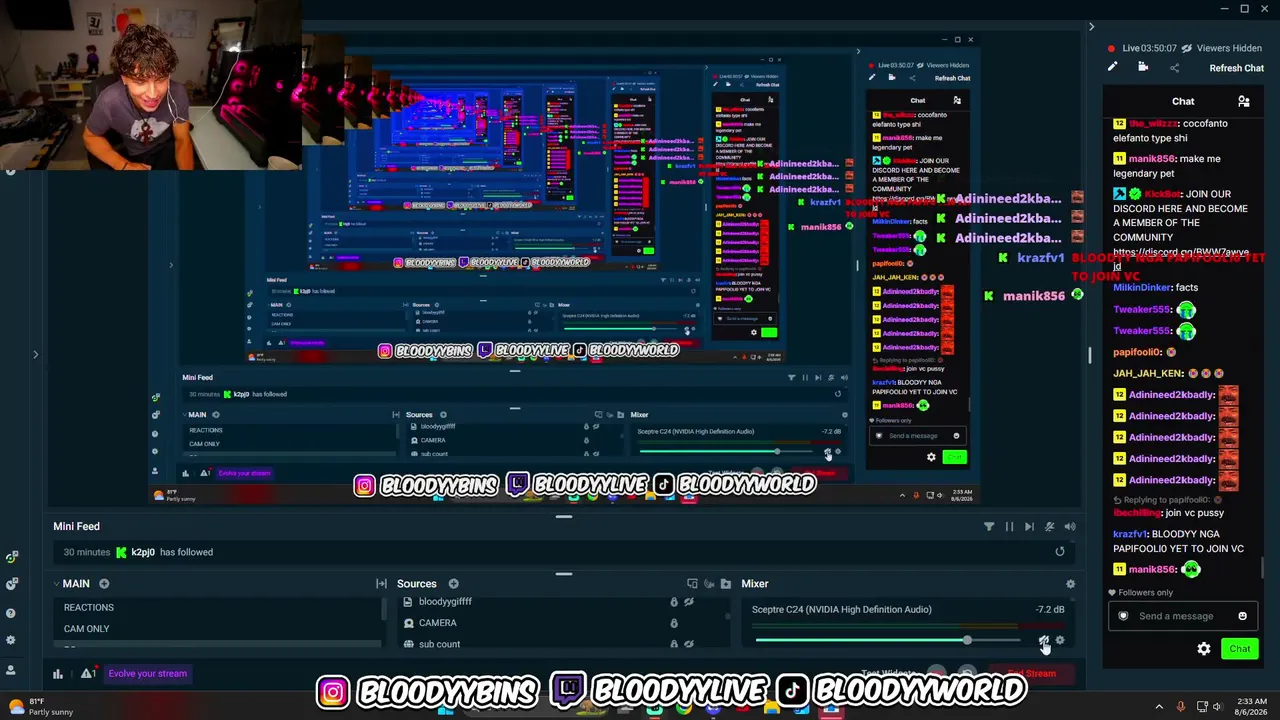Open the emoji picker in chat input
The image size is (1280, 720).
click(1242, 616)
